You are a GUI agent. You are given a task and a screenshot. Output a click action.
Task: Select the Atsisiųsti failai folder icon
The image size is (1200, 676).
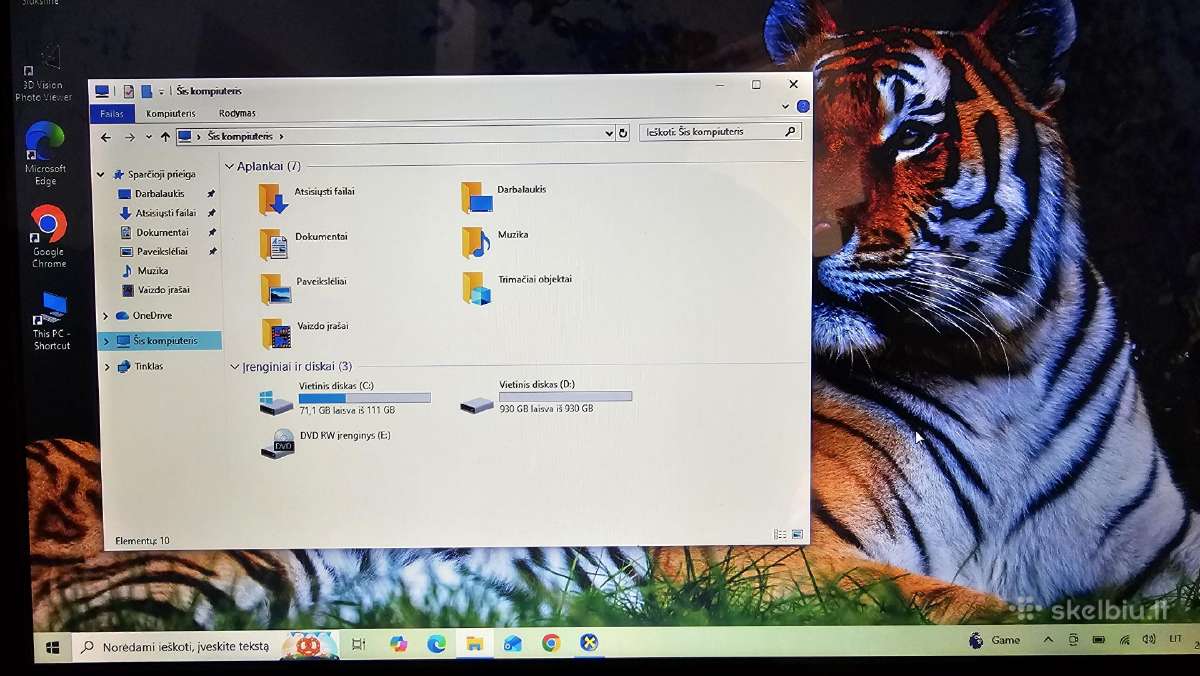pos(273,199)
